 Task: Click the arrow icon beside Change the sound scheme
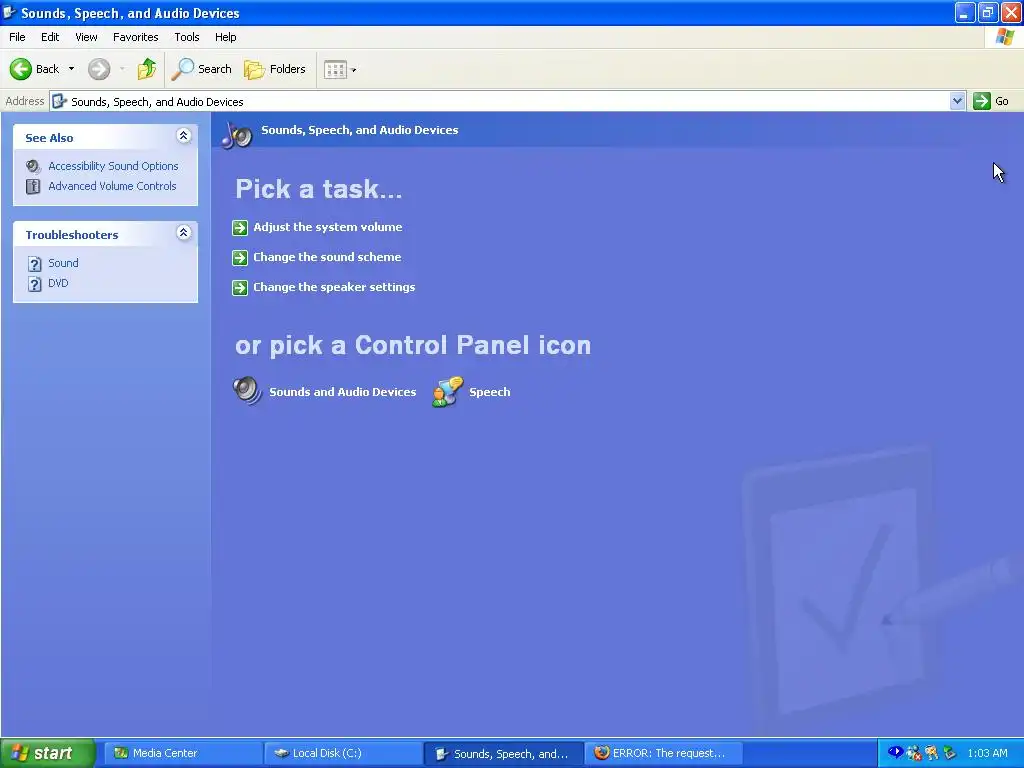(240, 257)
